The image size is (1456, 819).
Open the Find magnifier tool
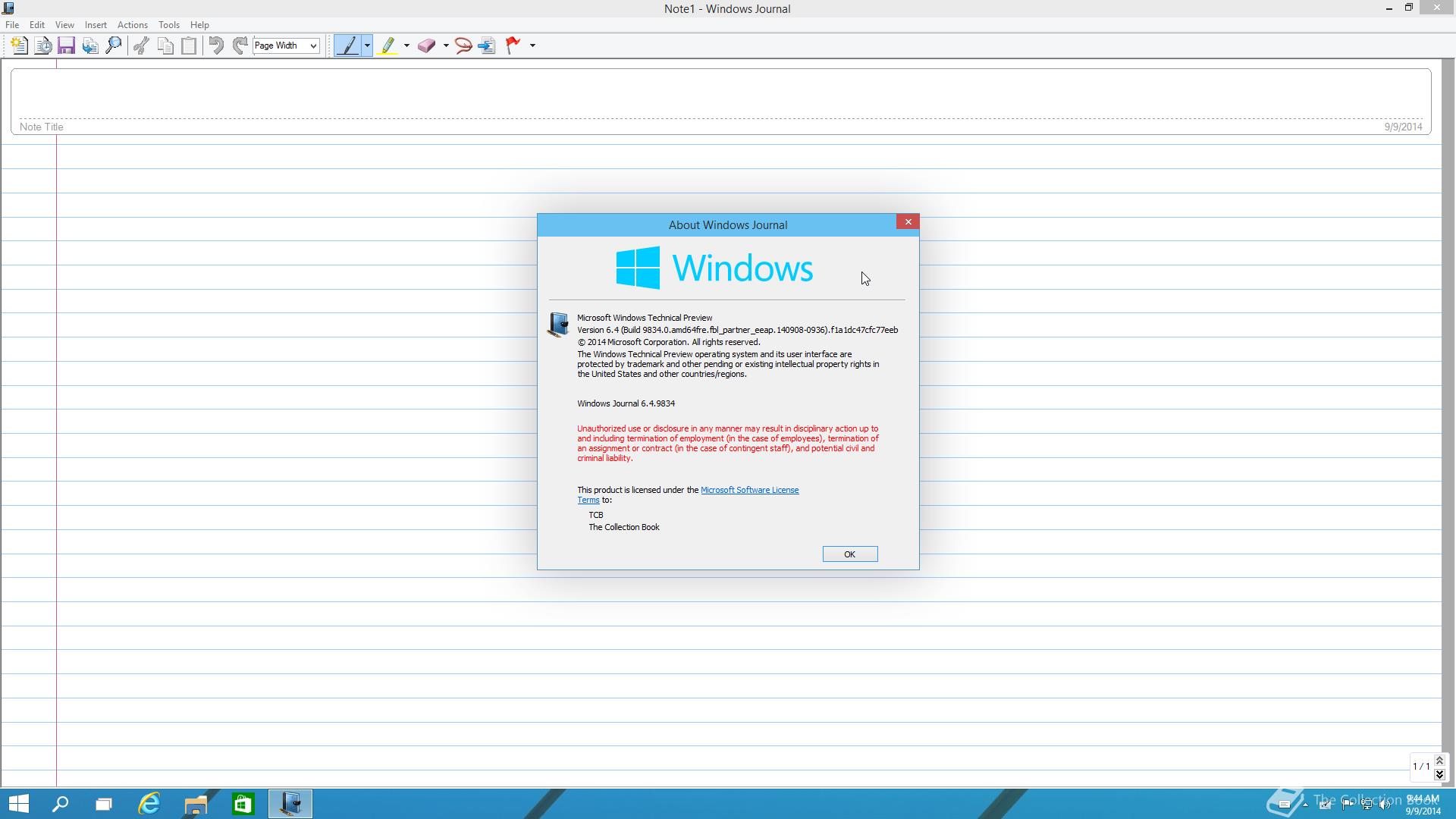(x=114, y=45)
